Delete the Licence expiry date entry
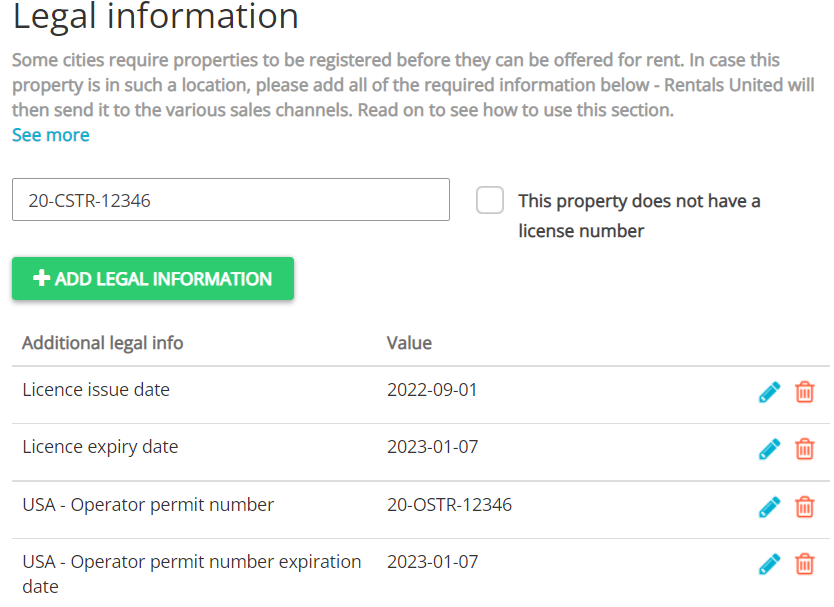834x607 pixels. point(804,449)
